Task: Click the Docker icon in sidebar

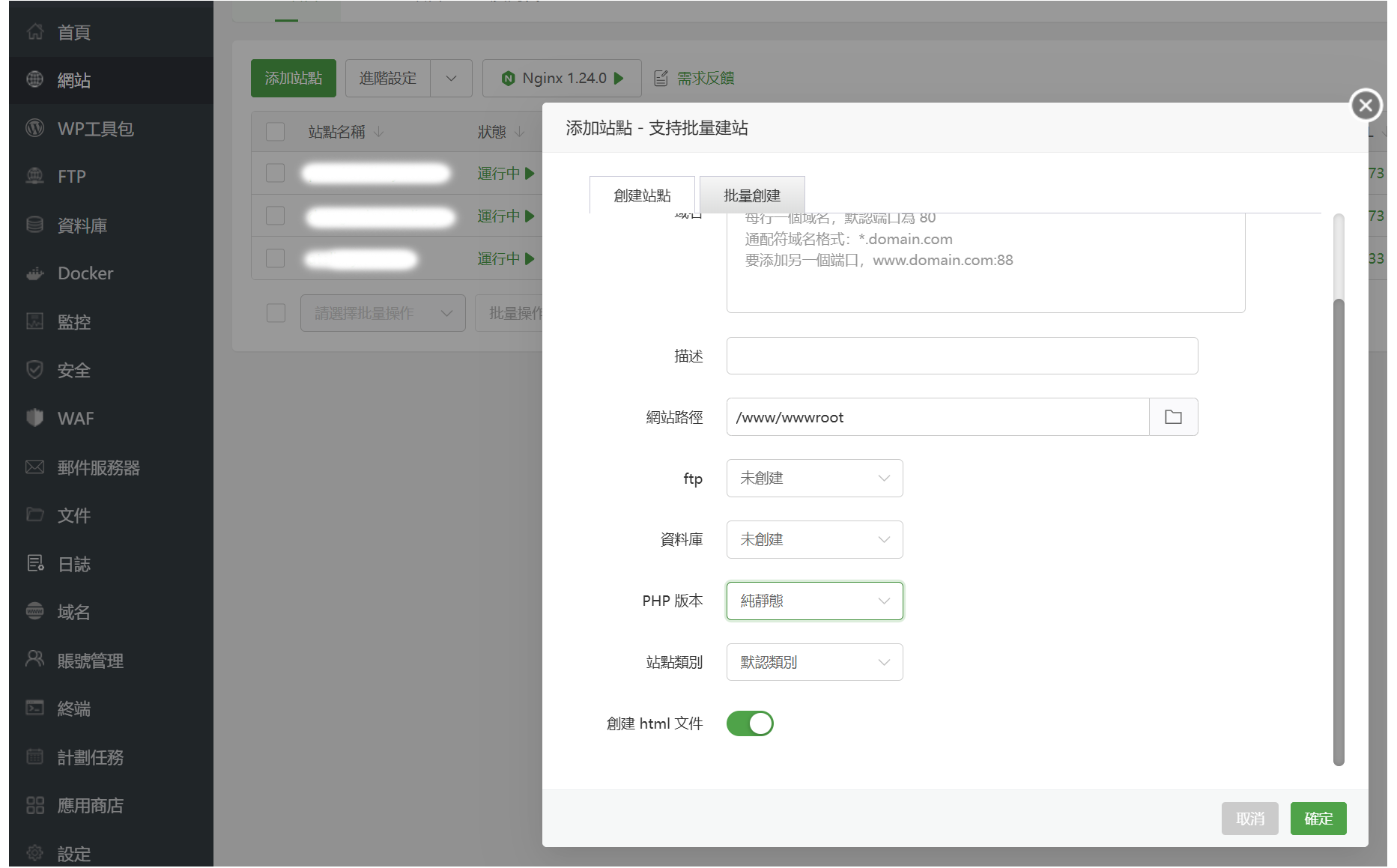Action: point(34,274)
